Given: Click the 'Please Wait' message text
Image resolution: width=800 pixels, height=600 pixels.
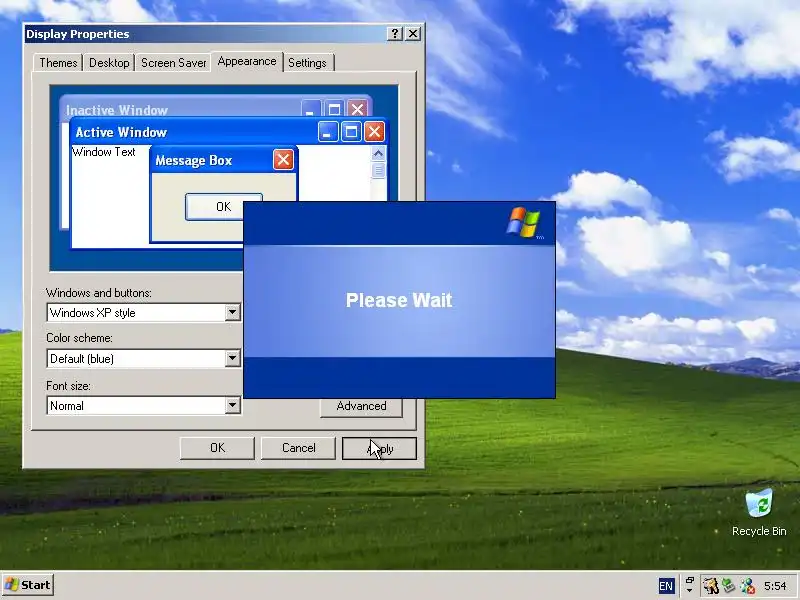Looking at the screenshot, I should click(399, 300).
